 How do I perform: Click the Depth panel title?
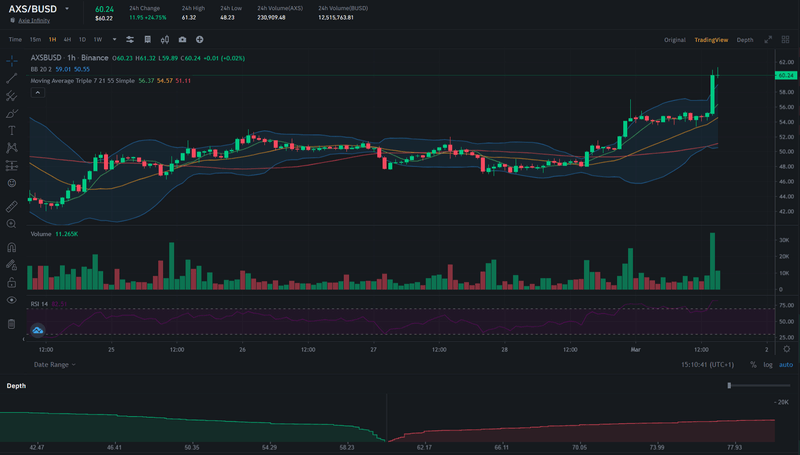click(x=16, y=386)
